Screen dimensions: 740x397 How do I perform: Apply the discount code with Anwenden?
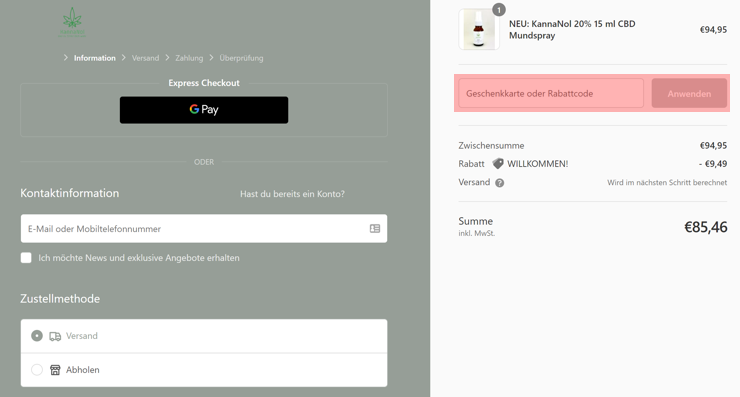click(x=689, y=93)
